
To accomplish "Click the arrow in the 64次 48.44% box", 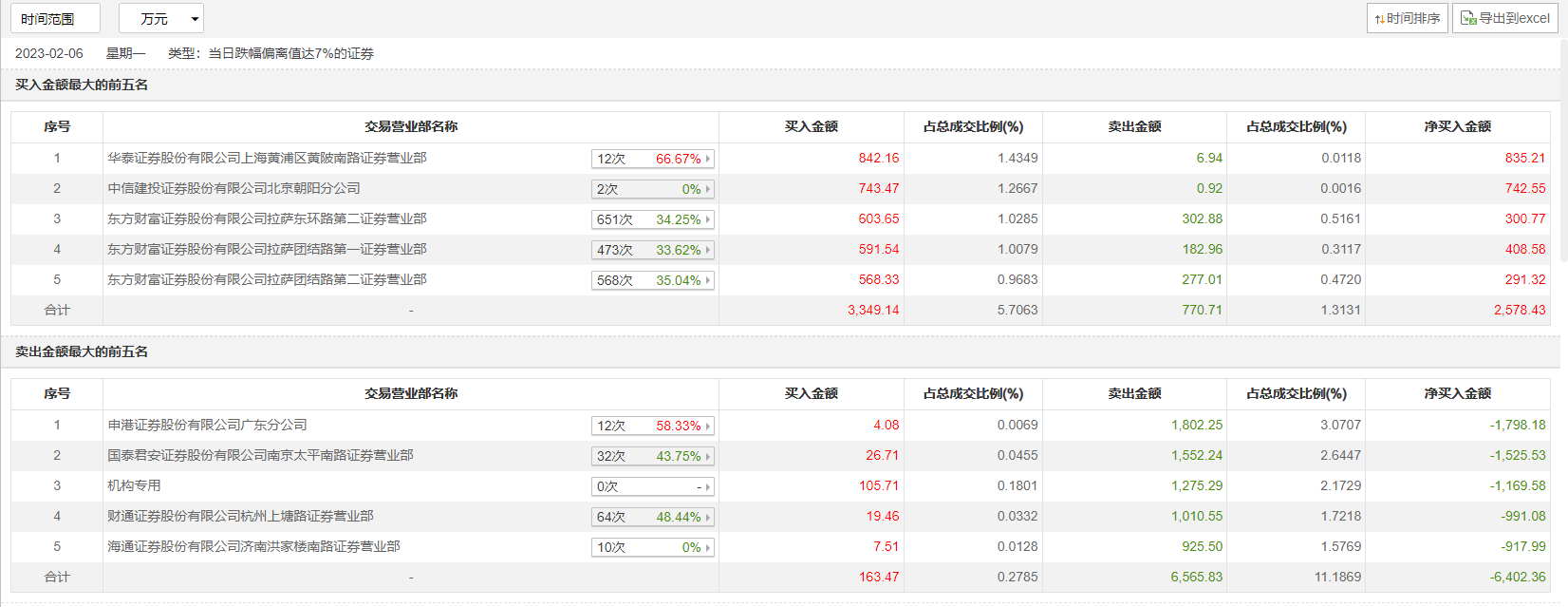I will (708, 517).
